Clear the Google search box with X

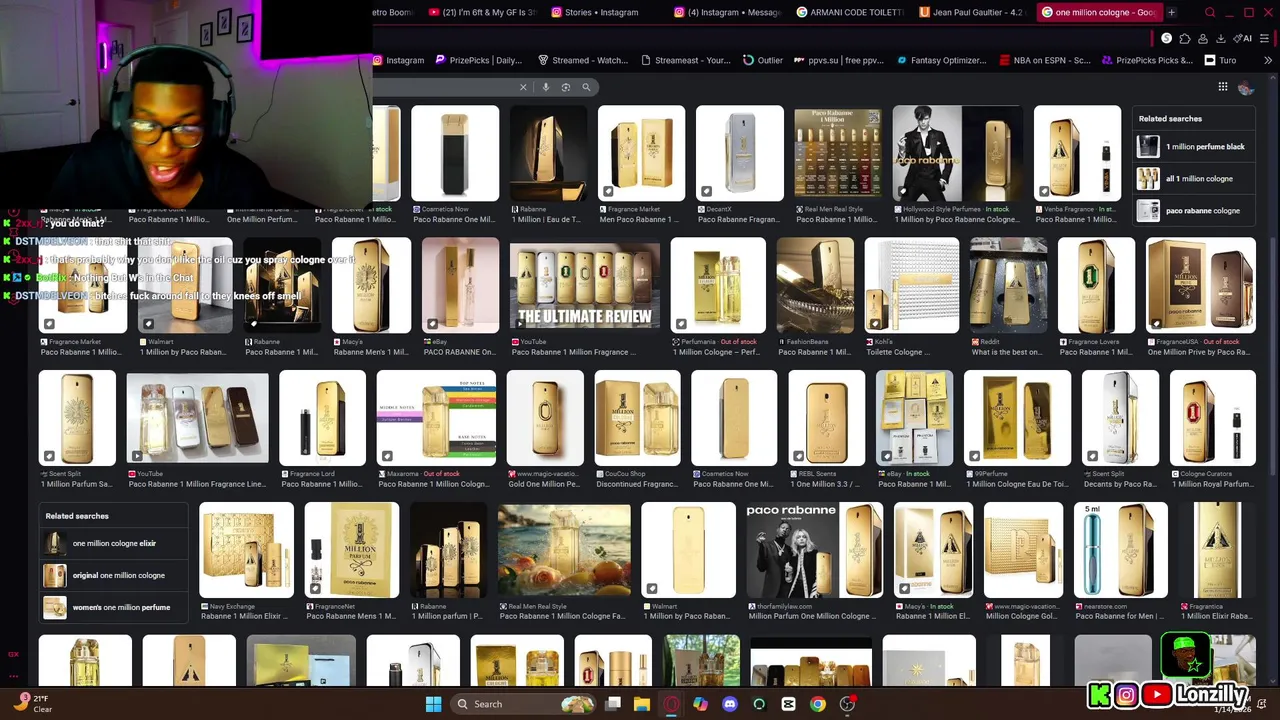[523, 87]
